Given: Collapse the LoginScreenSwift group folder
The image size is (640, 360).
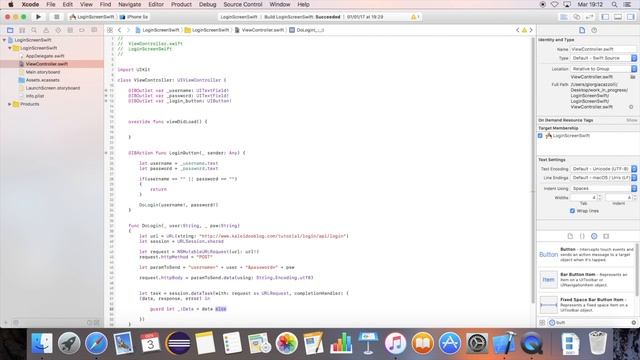Looking at the screenshot, I should pyautogui.click(x=10, y=48).
